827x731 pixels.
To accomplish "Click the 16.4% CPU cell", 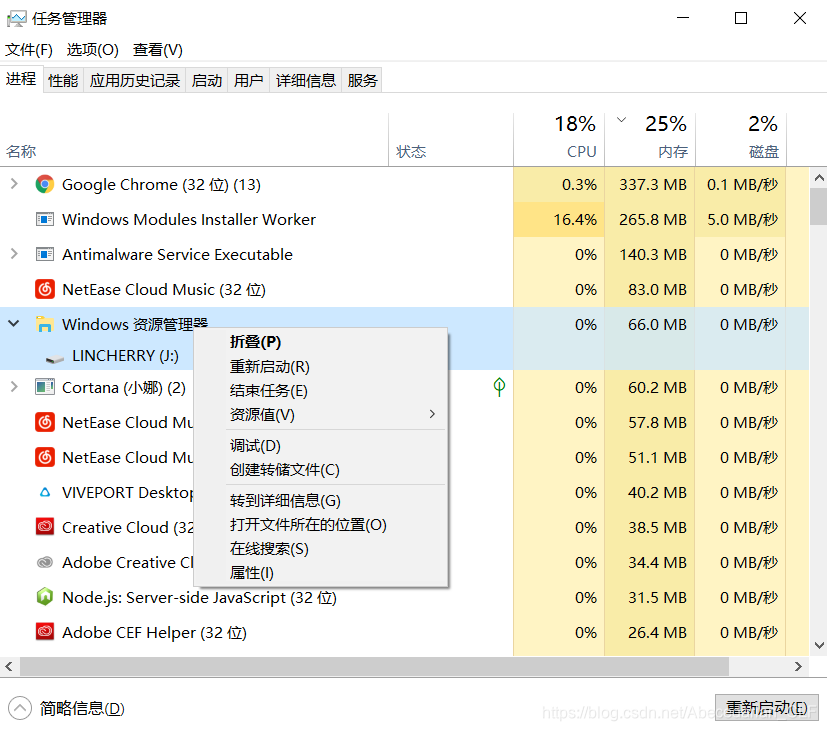I will pos(559,219).
